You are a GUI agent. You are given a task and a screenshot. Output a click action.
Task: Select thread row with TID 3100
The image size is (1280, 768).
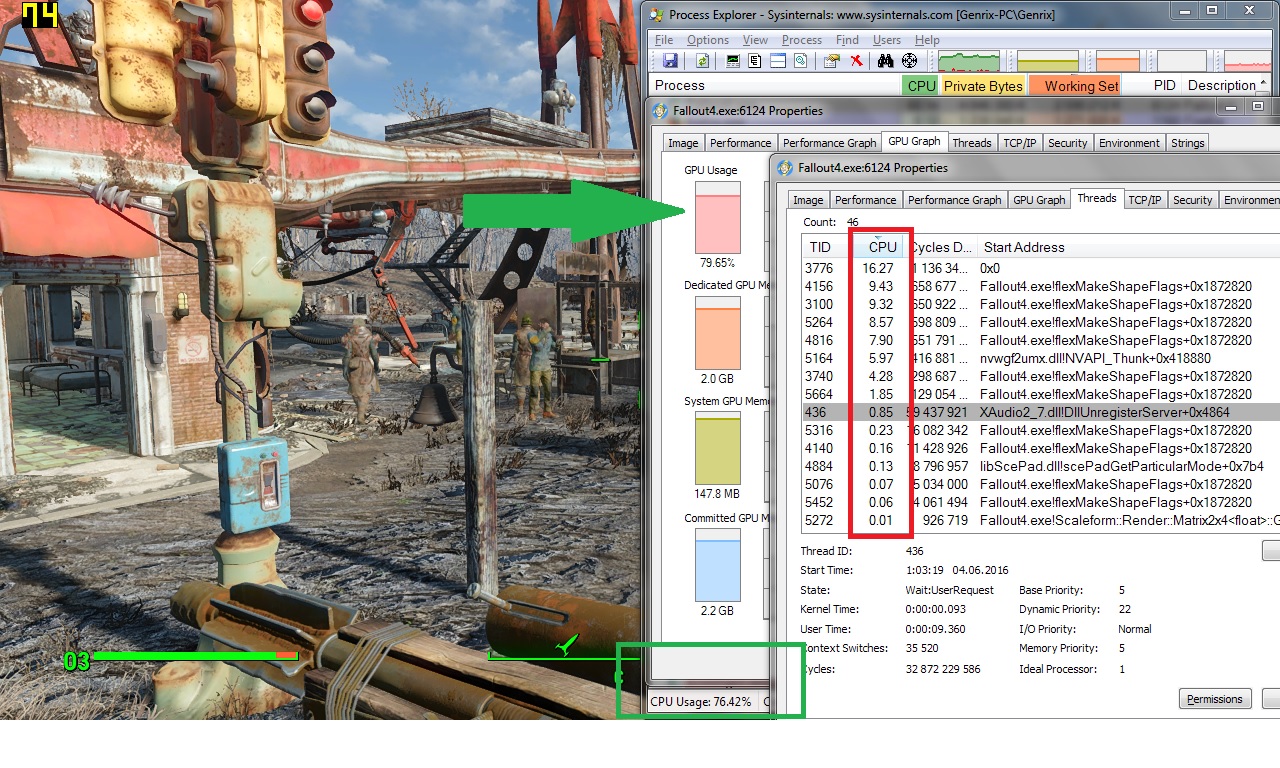coord(1041,304)
